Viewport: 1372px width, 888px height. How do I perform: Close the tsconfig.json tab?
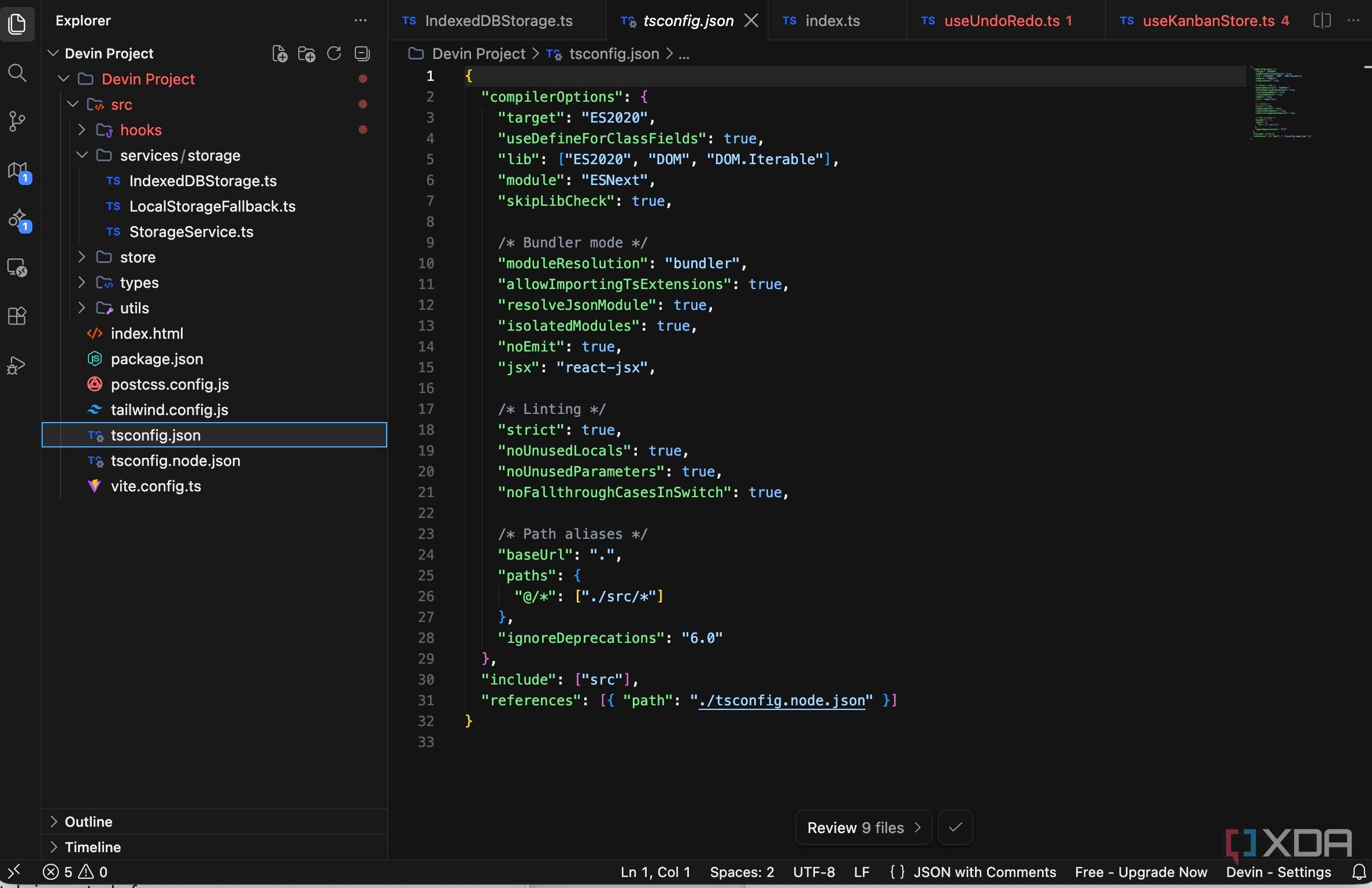(751, 21)
